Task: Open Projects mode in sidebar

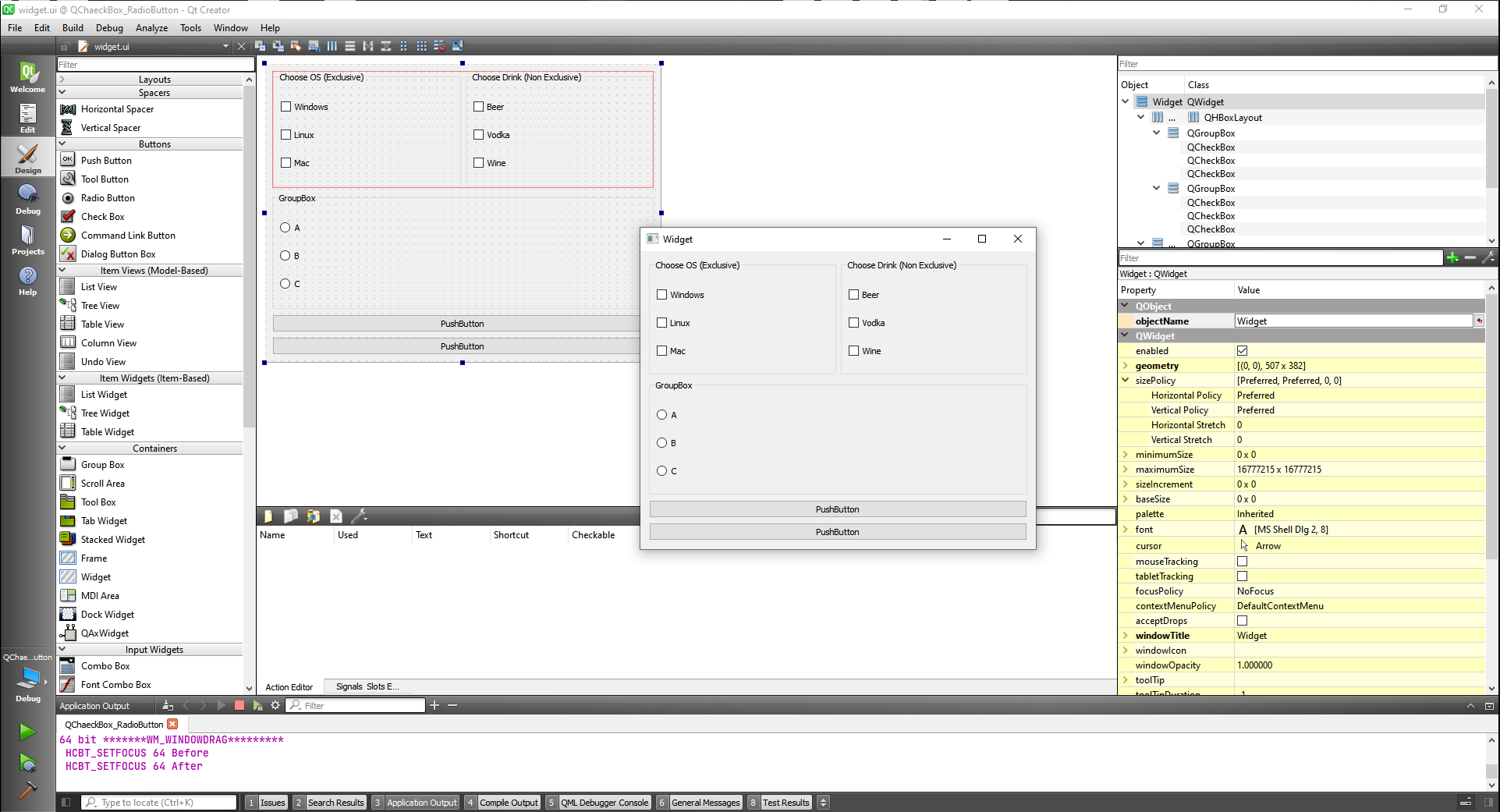Action: (27, 239)
